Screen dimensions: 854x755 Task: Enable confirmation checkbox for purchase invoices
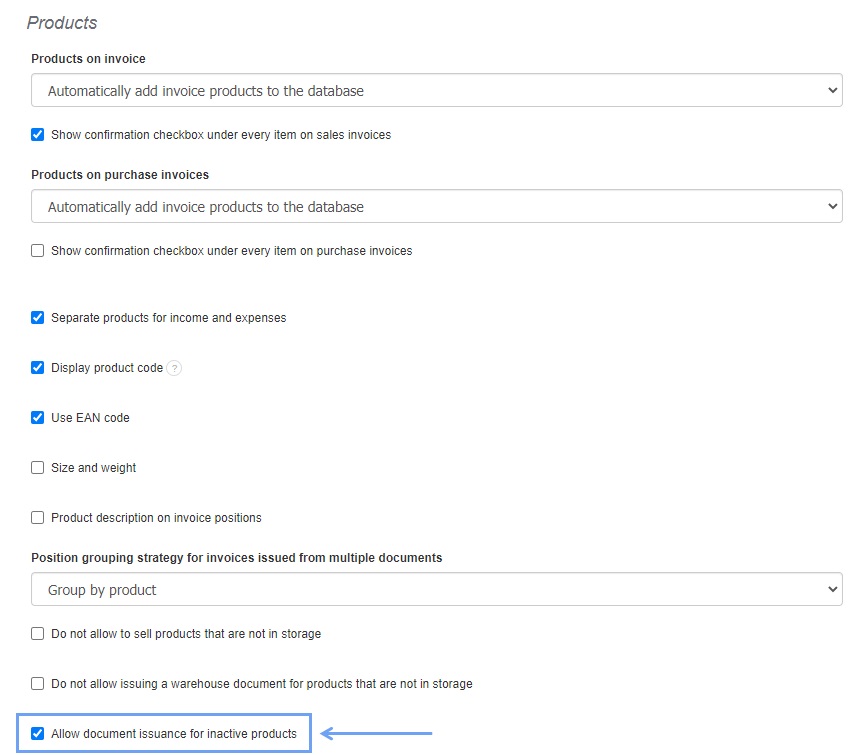point(37,251)
